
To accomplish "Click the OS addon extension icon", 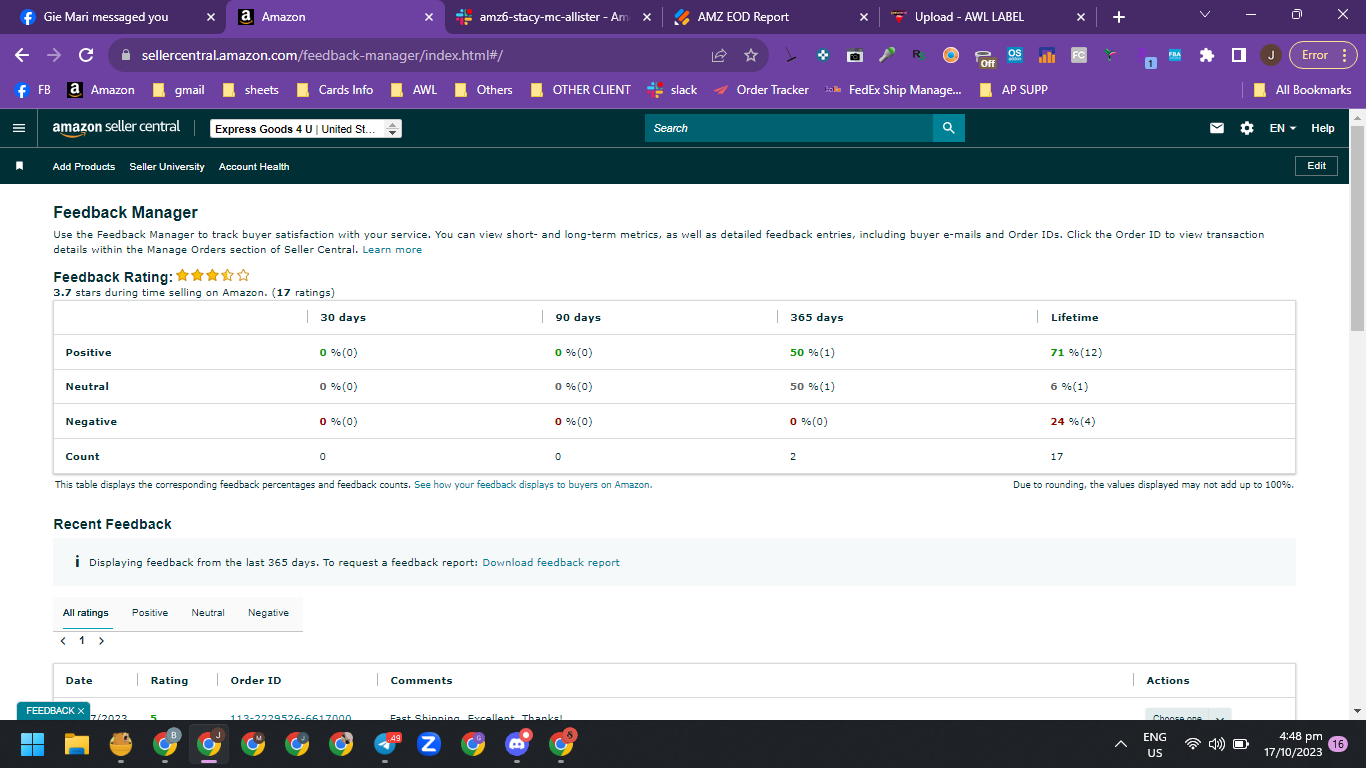I will 1015,55.
